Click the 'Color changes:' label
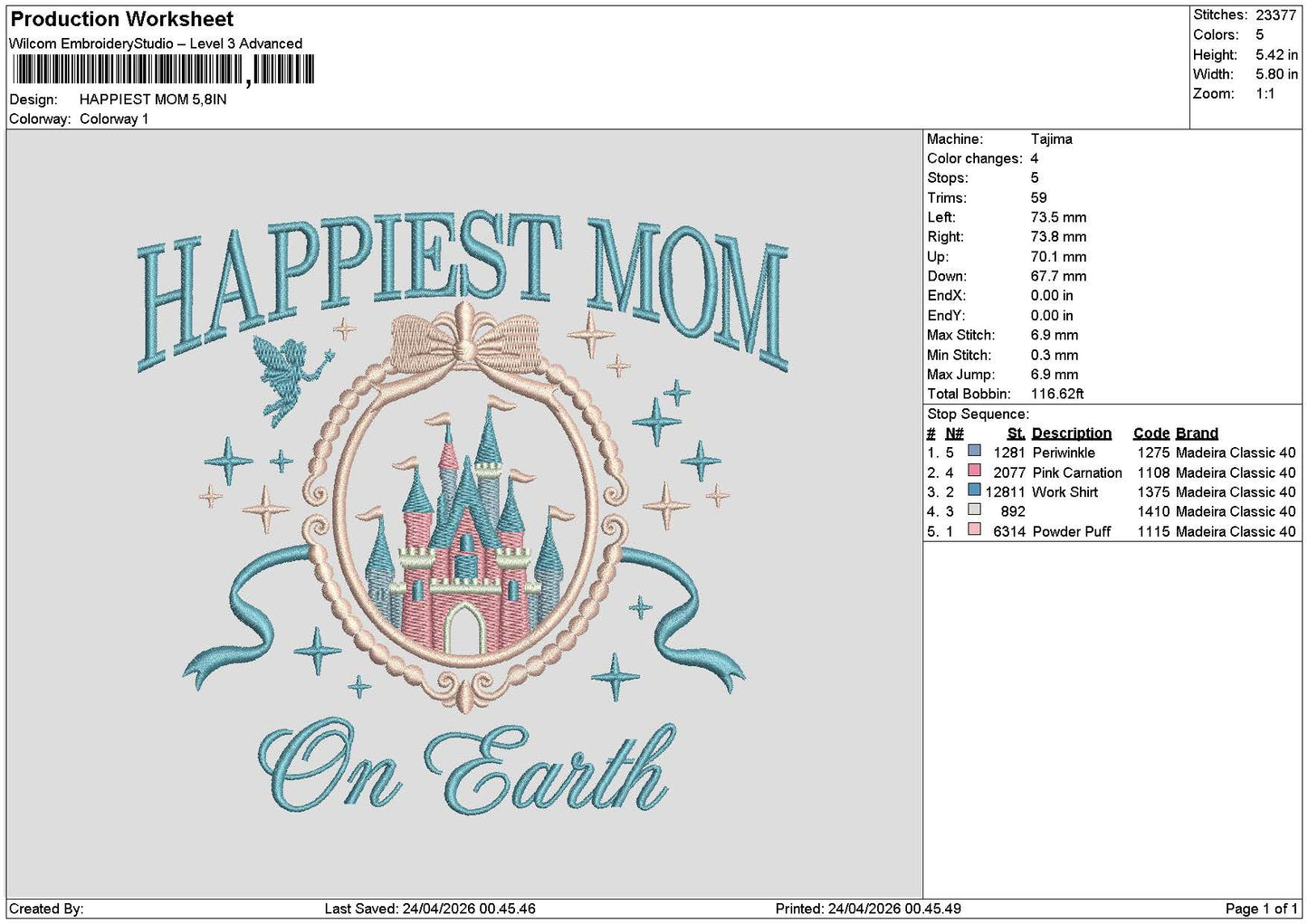Viewport: 1308px width, 924px height. [975, 158]
